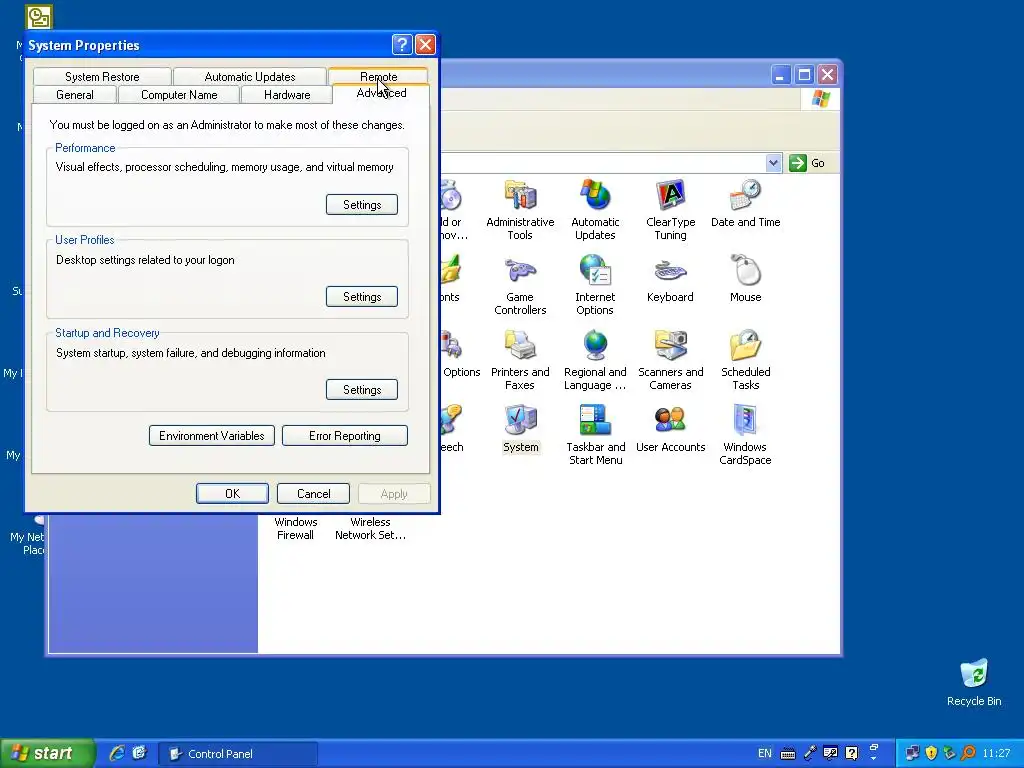Open Internet Options icon

(595, 285)
